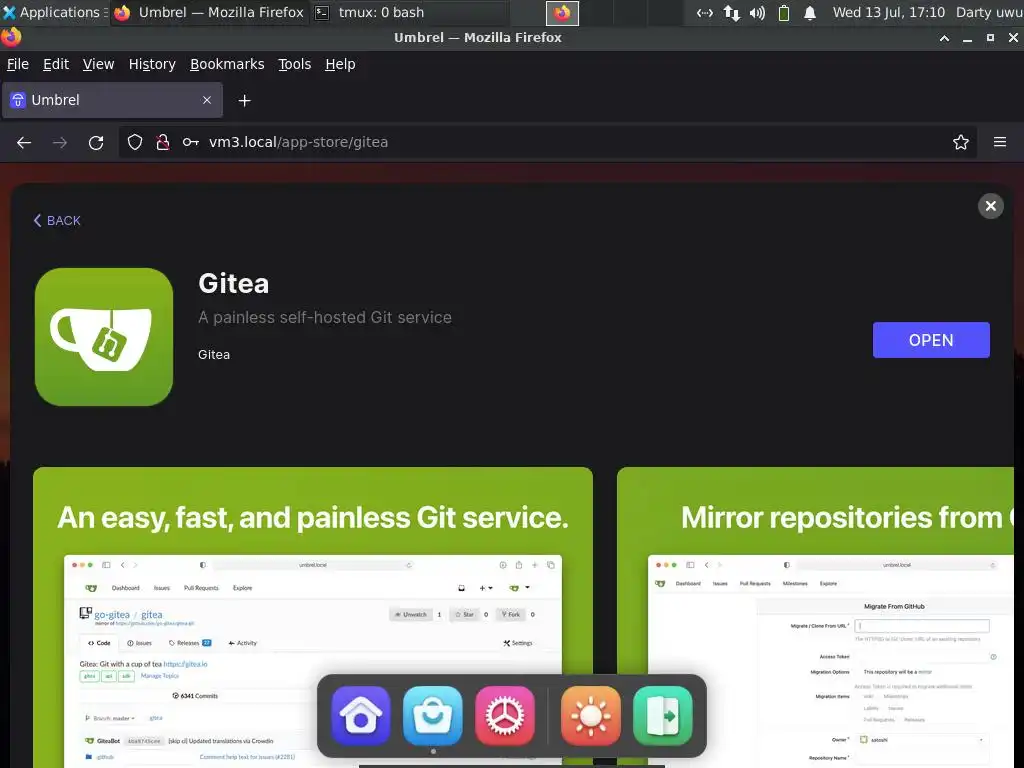The image size is (1024, 768).
Task: Click the saved password key icon
Action: [x=190, y=142]
